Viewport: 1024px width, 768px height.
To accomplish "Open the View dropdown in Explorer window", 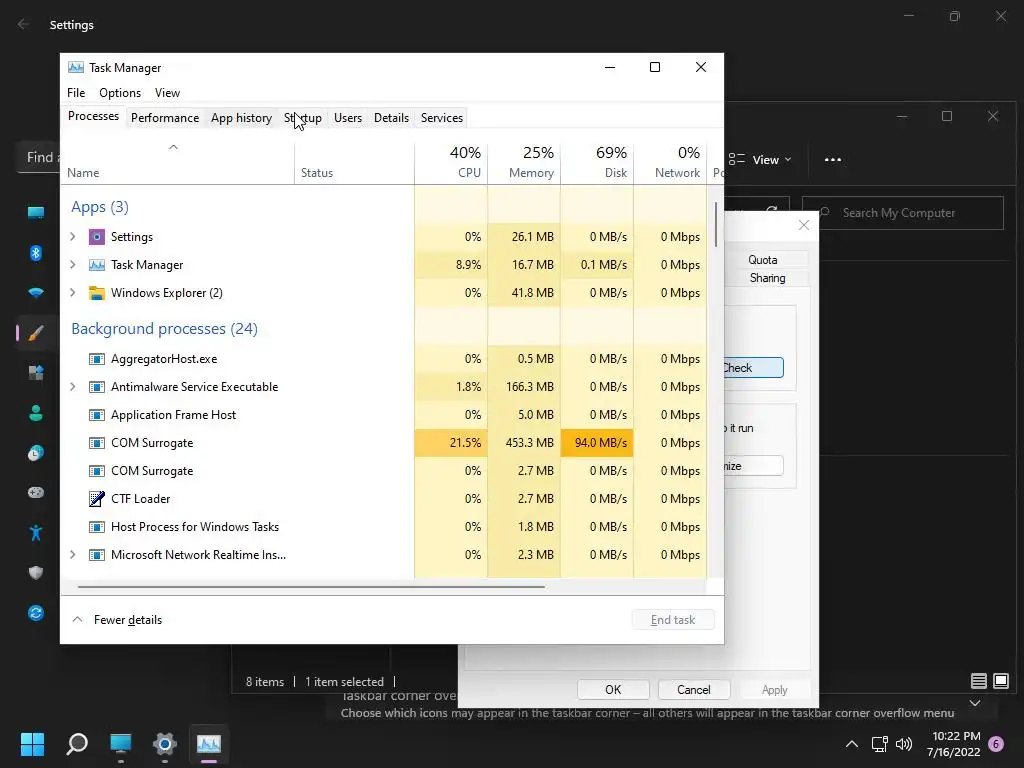I will coord(760,160).
